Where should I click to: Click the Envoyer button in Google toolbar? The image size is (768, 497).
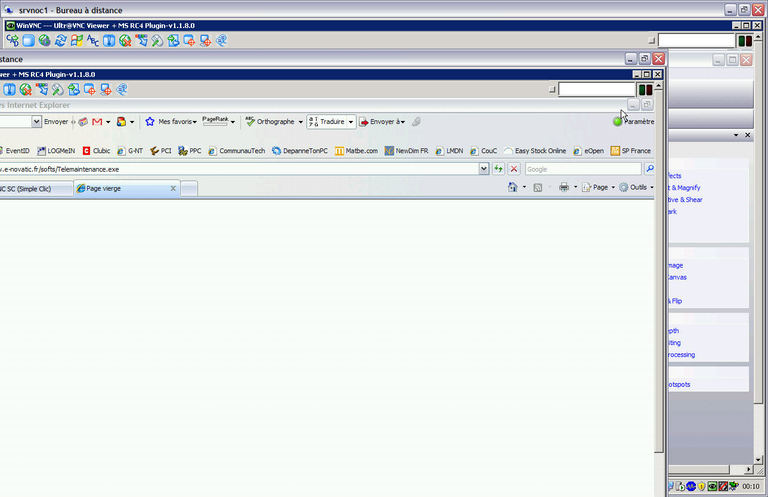[56, 121]
